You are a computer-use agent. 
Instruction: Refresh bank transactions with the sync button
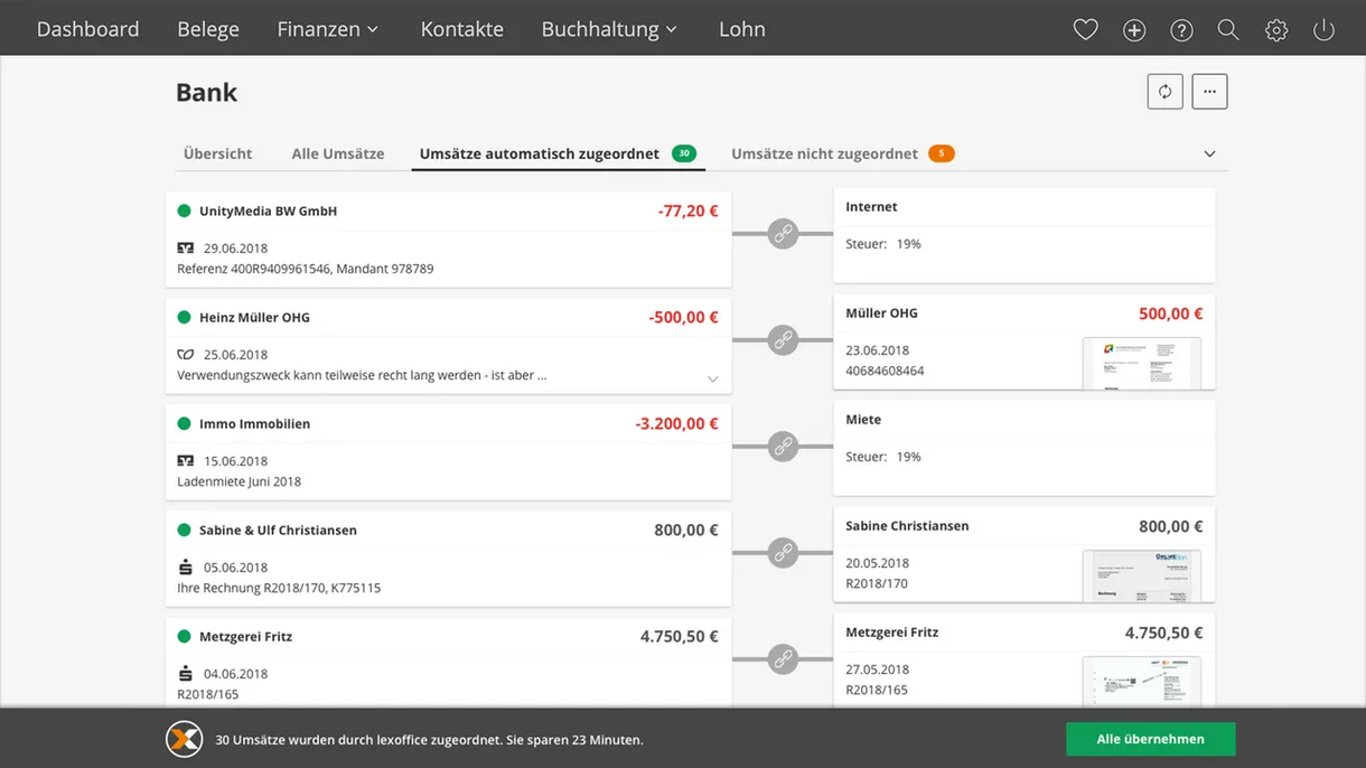pyautogui.click(x=1165, y=92)
